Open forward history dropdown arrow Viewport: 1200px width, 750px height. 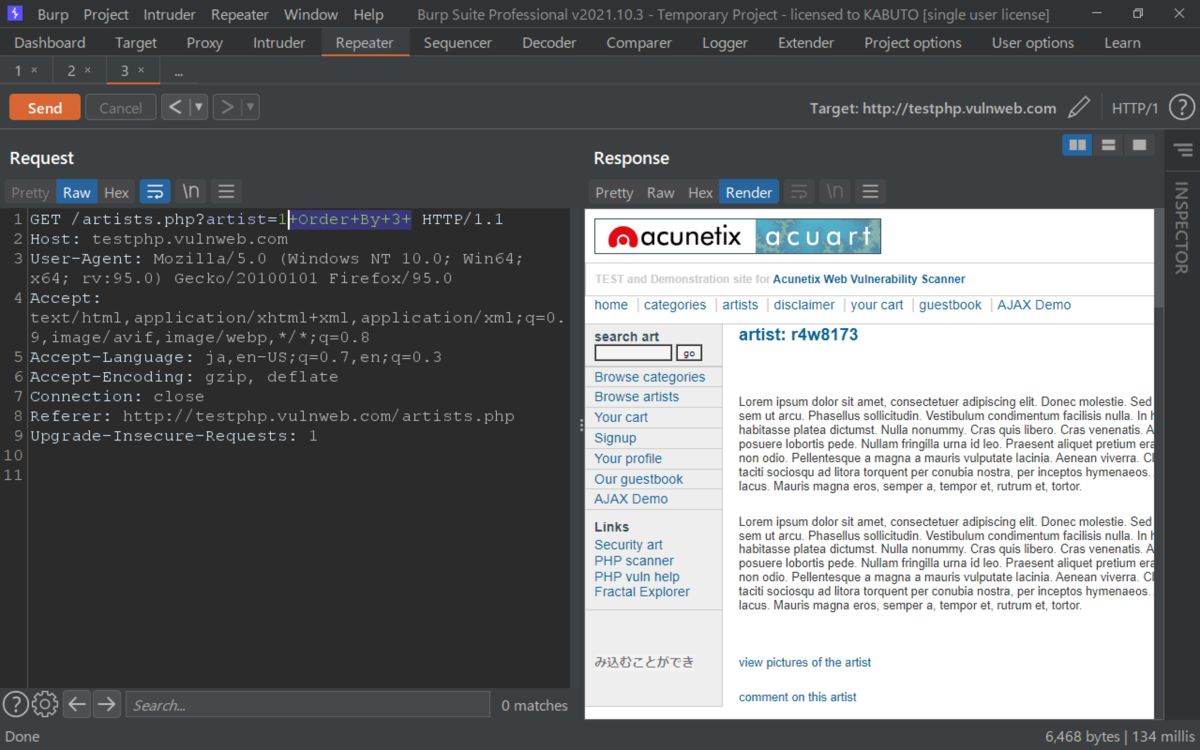(x=251, y=107)
